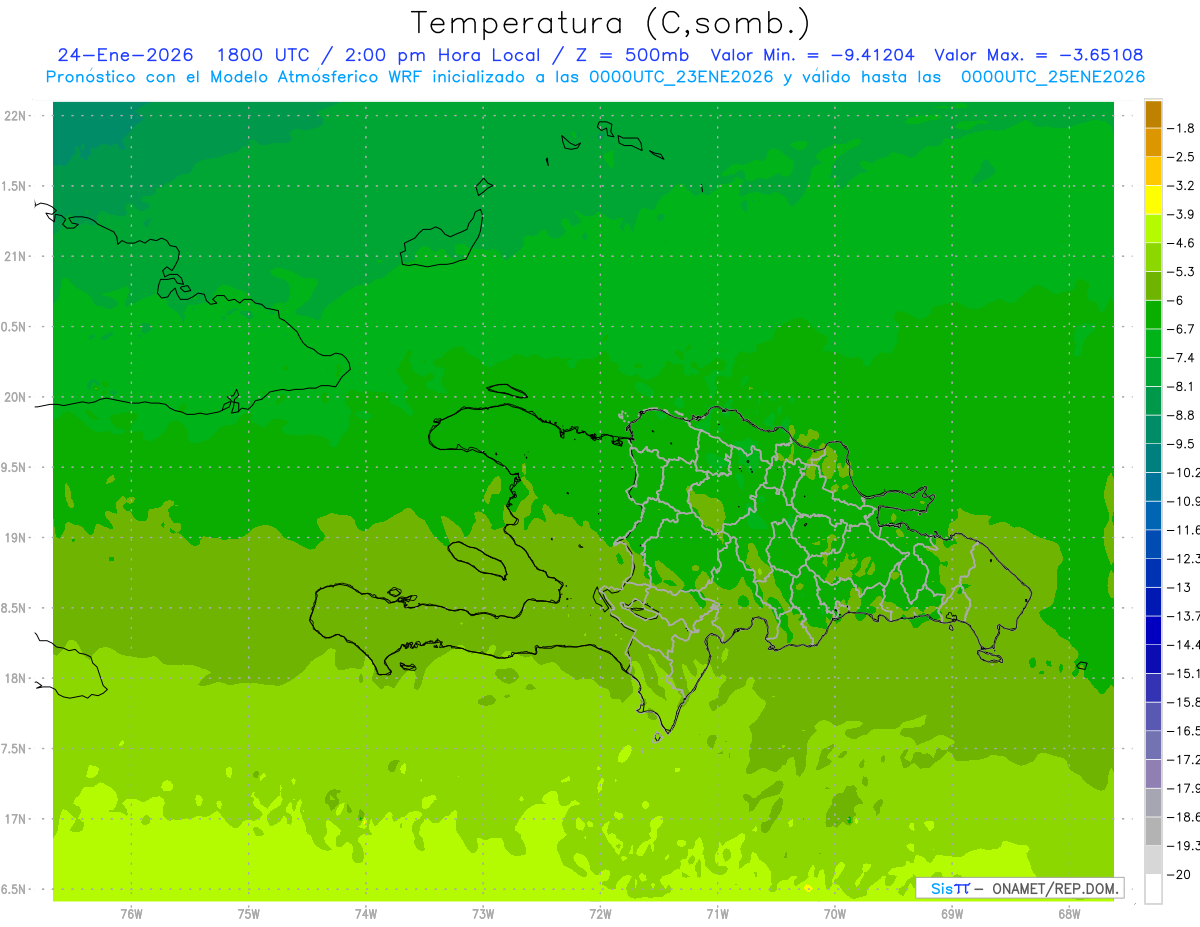Viewport: 1200px width, 927px height.
Task: Click the validity end '0000UTC_25ENE2026'
Action: pos(1053,77)
